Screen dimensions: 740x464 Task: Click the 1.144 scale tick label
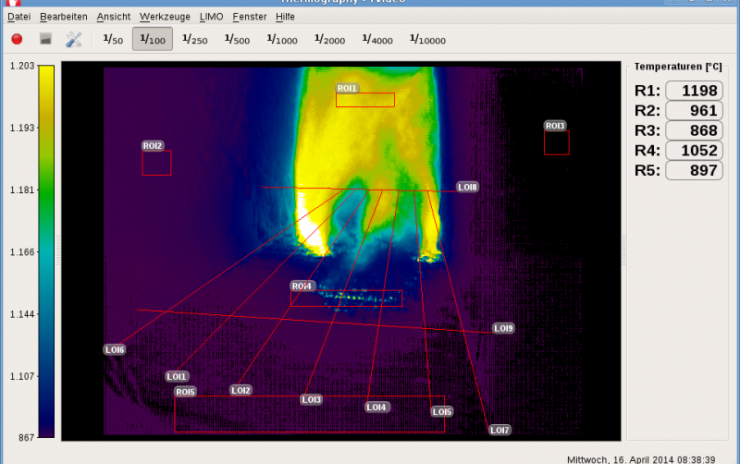(x=22, y=314)
